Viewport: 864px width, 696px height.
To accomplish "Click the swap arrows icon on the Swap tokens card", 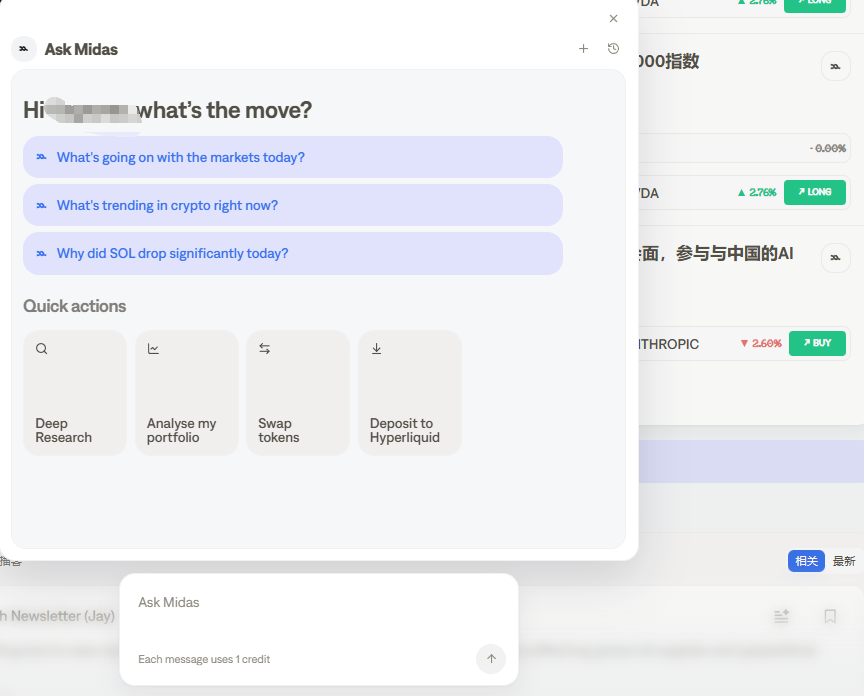I will click(264, 349).
